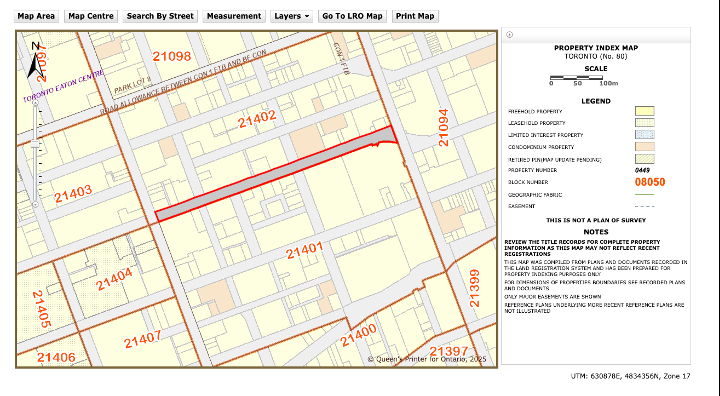The width and height of the screenshot is (720, 396).
Task: Click the Retired PIN legend swatch
Action: pyautogui.click(x=644, y=159)
